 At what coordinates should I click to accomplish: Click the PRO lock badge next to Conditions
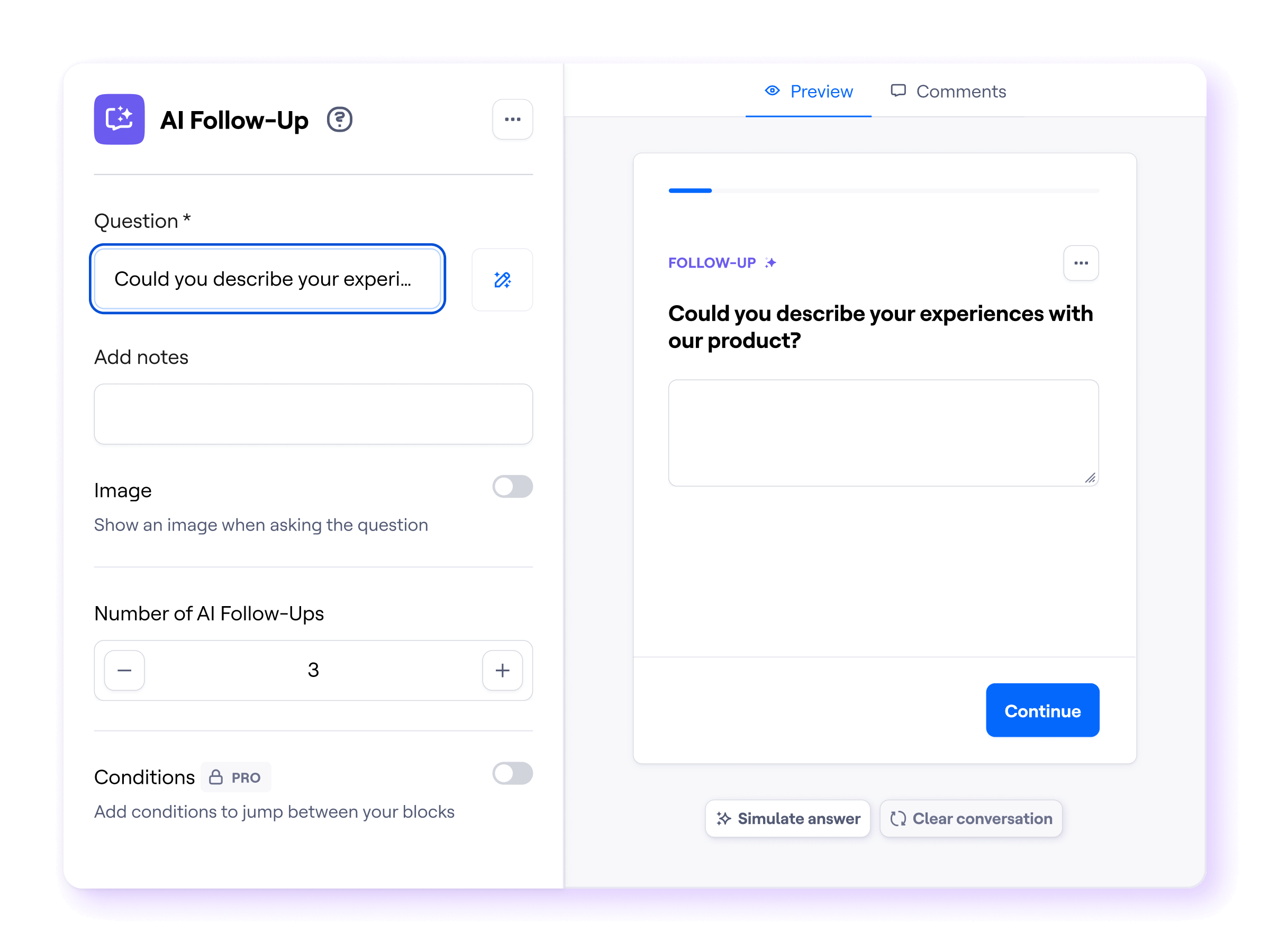(236, 777)
